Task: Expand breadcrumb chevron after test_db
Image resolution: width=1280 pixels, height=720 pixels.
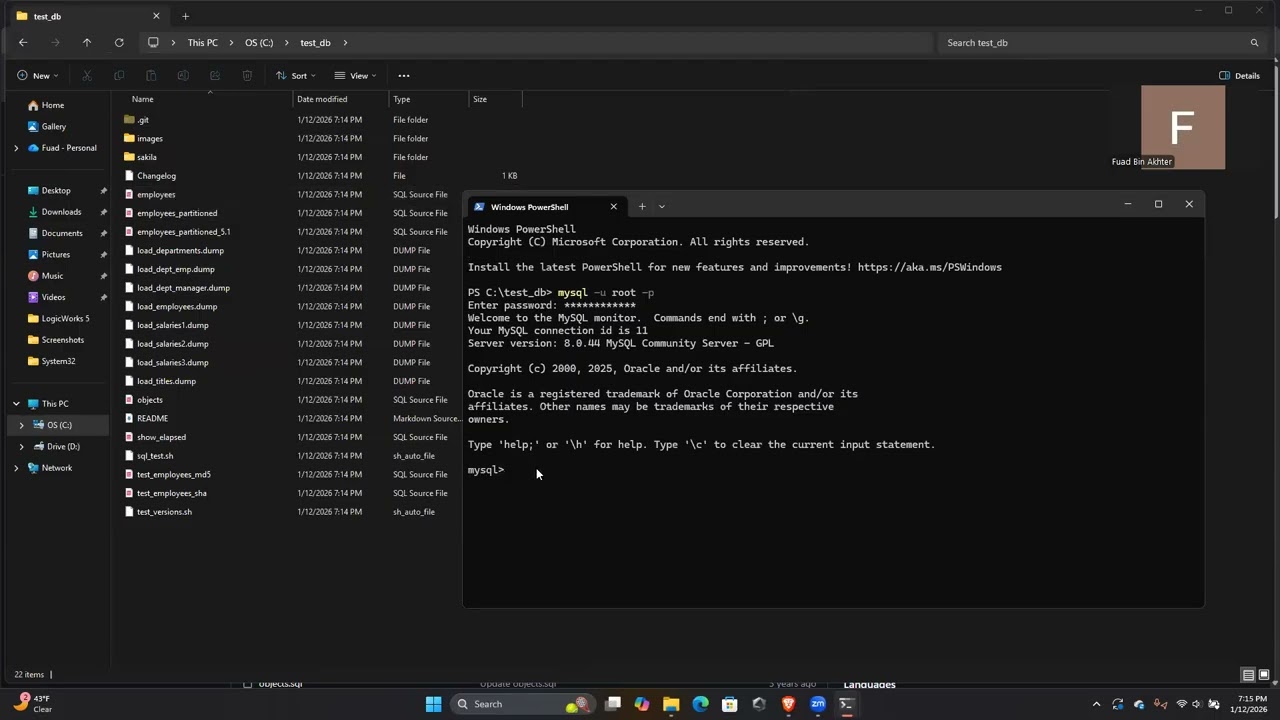Action: point(346,43)
